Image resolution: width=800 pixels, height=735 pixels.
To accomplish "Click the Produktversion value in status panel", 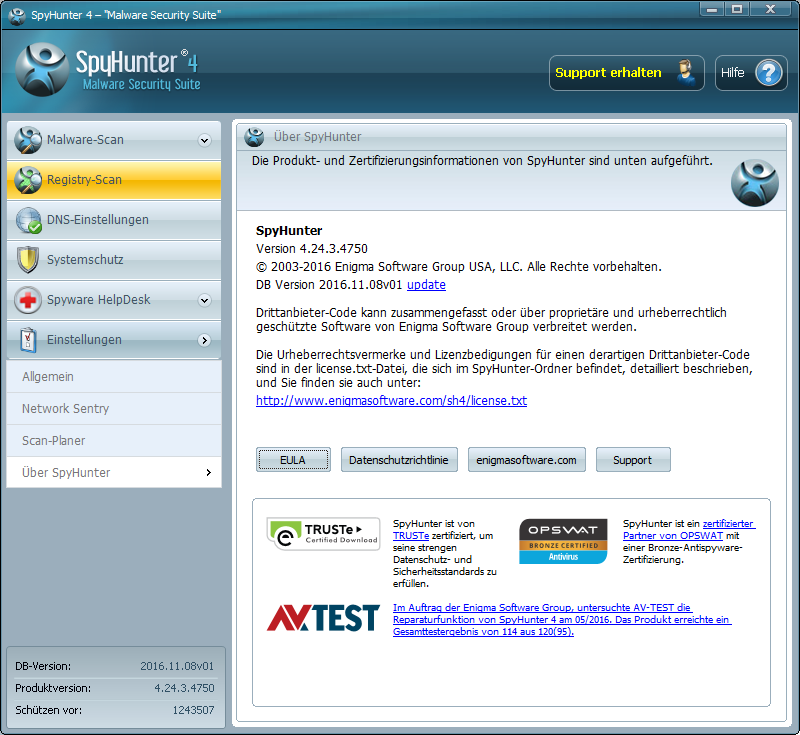I will [x=184, y=688].
